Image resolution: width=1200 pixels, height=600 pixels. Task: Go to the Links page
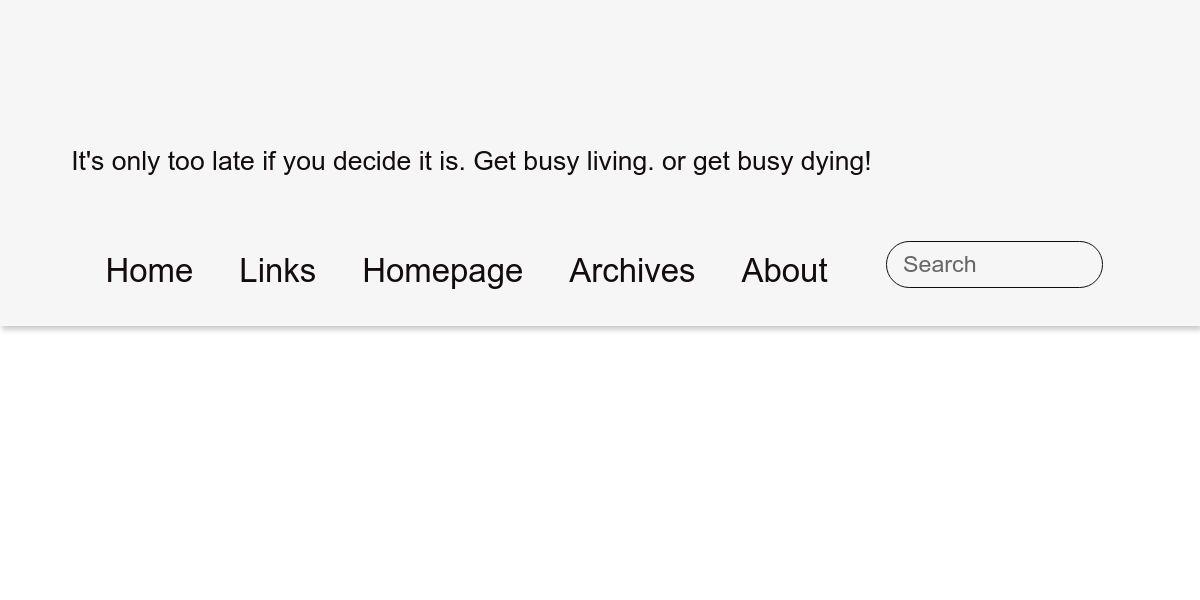[277, 271]
